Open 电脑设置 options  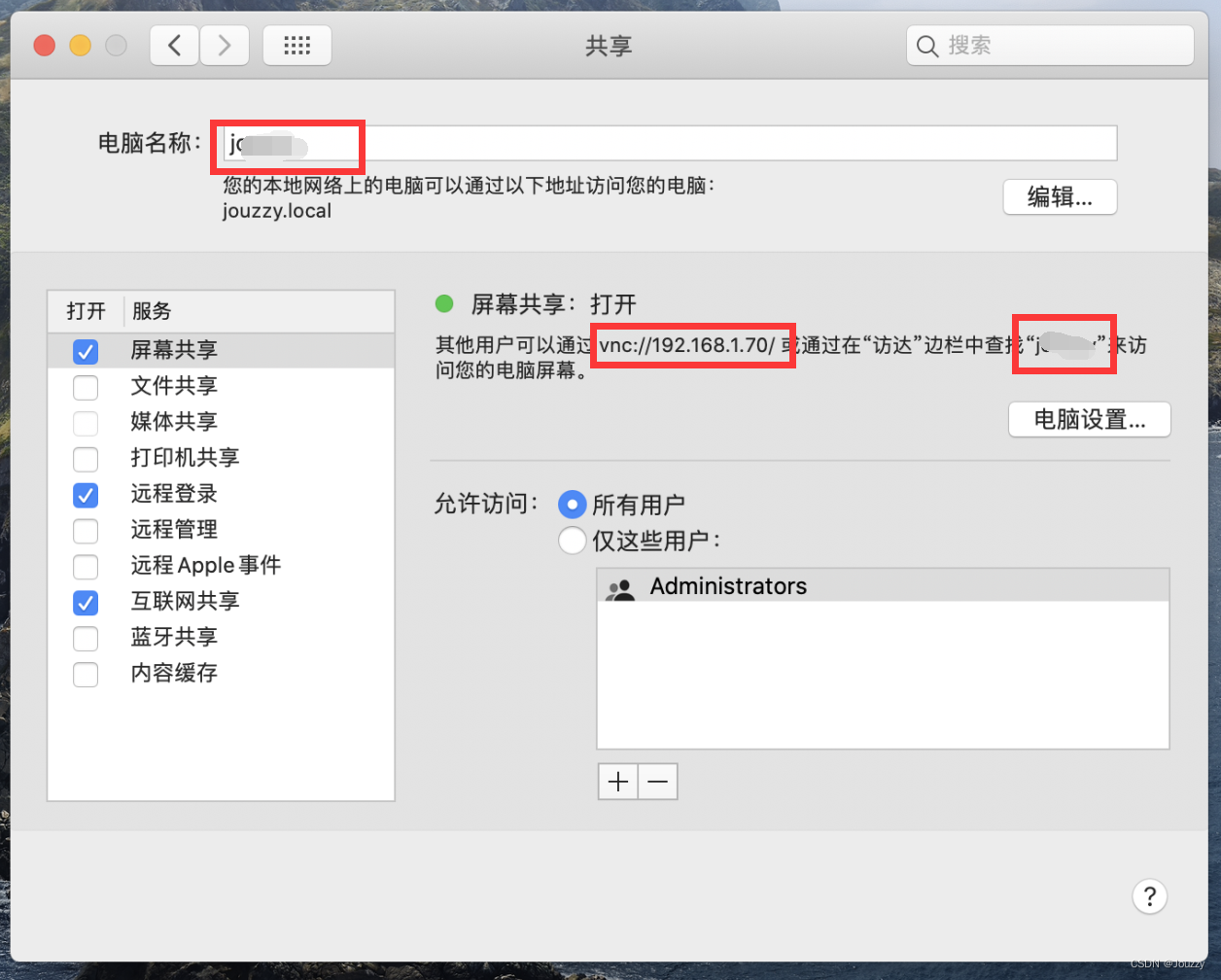coord(1089,419)
